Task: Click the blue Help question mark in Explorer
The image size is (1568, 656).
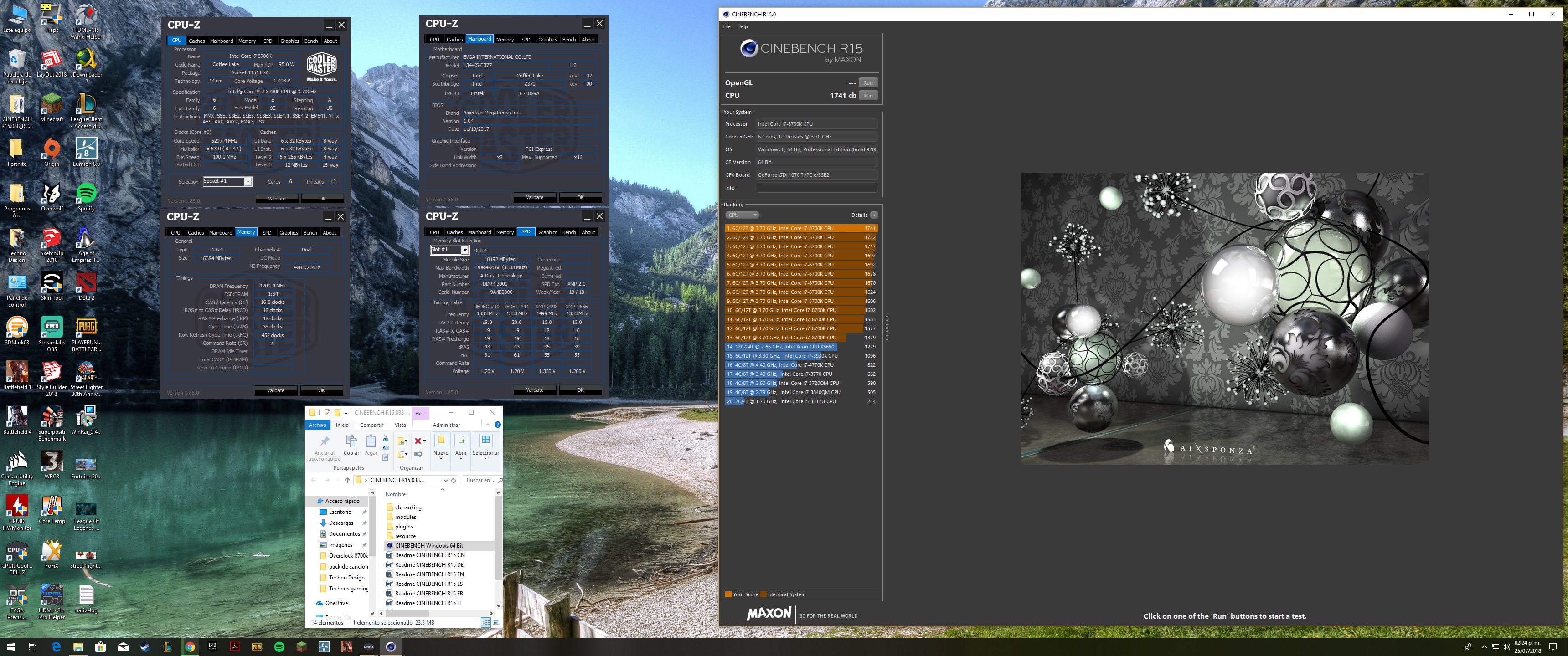Action: [497, 425]
